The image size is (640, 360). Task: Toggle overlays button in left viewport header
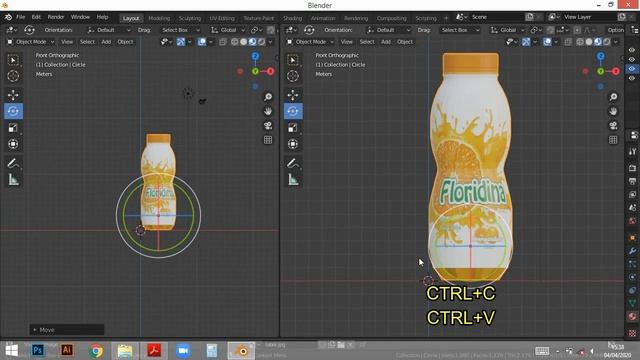[202, 42]
